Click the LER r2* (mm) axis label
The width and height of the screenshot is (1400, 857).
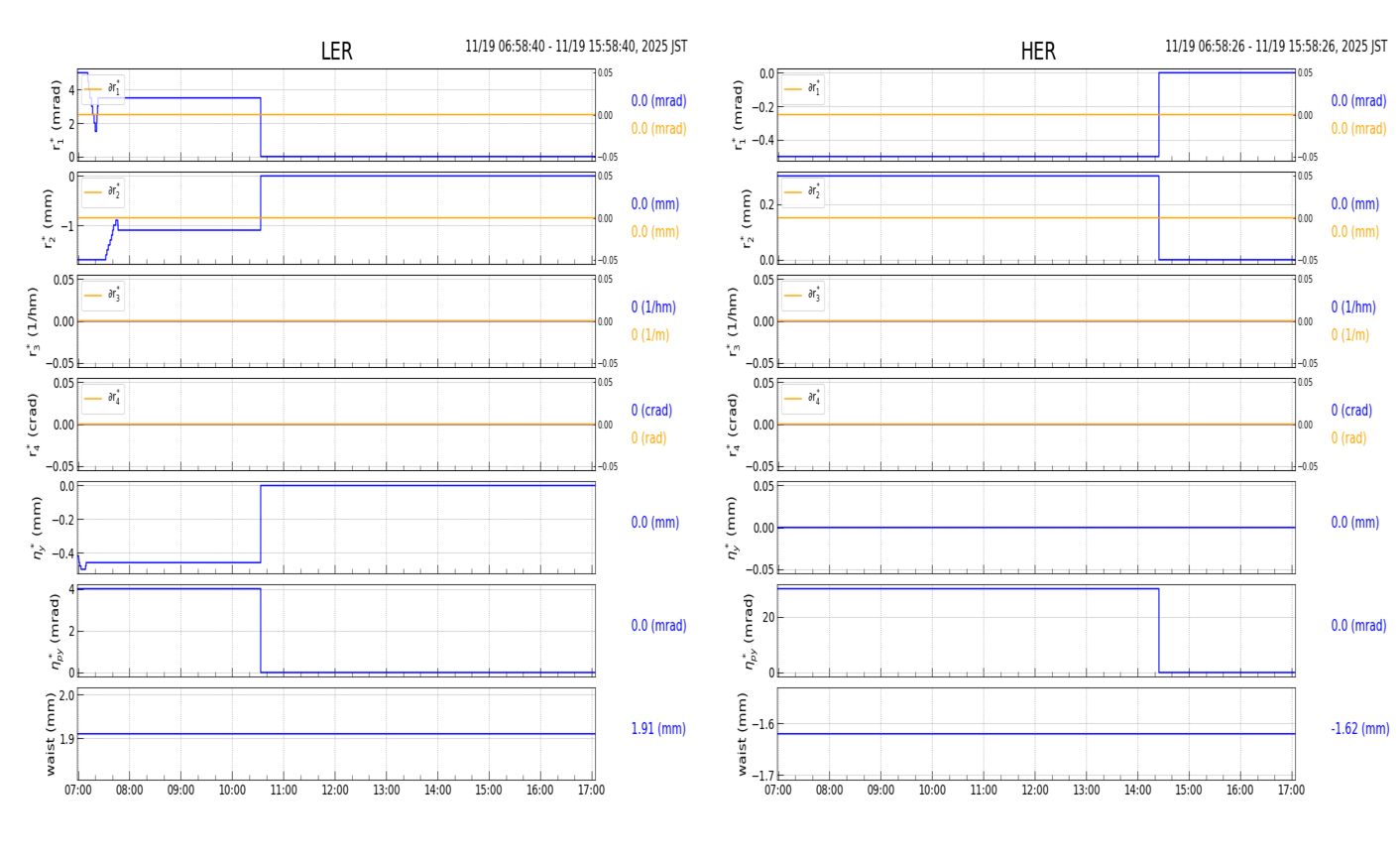pyautogui.click(x=48, y=218)
